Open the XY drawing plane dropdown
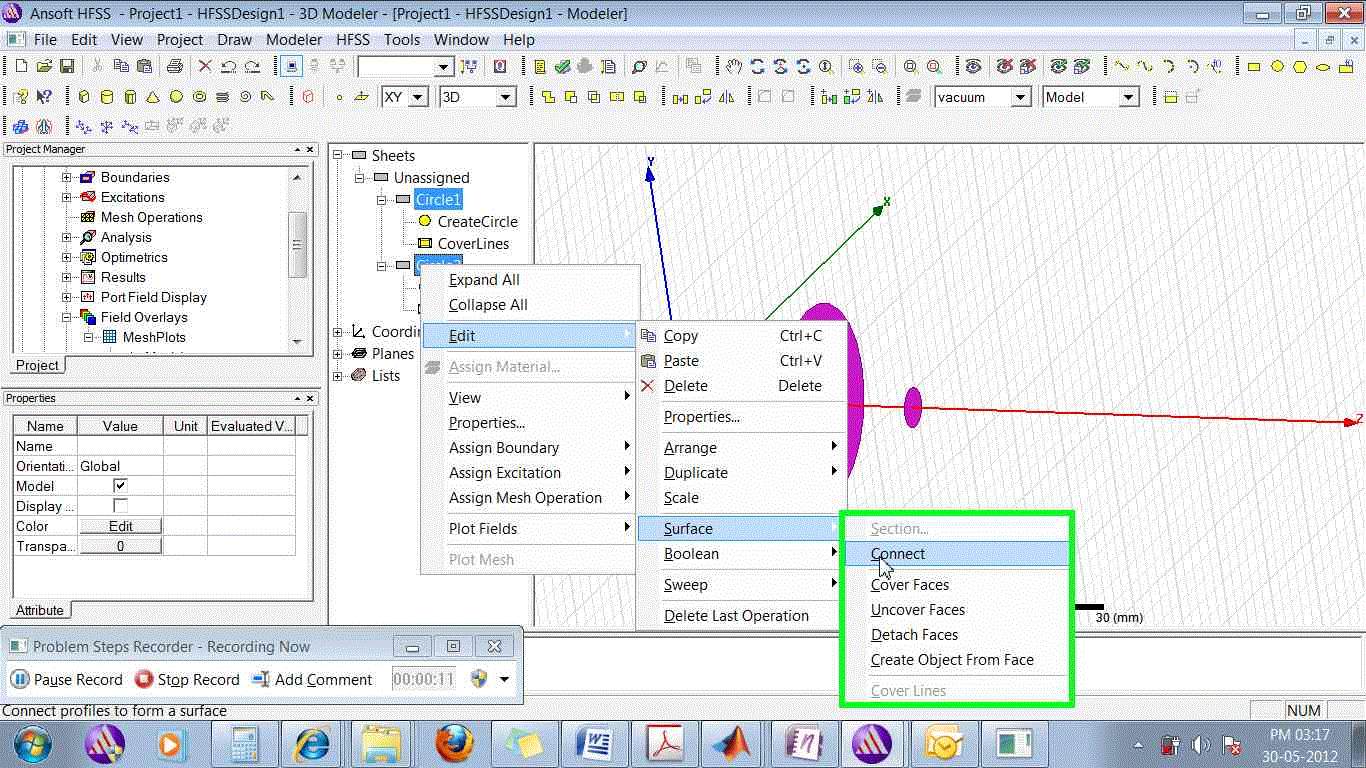 [x=418, y=97]
